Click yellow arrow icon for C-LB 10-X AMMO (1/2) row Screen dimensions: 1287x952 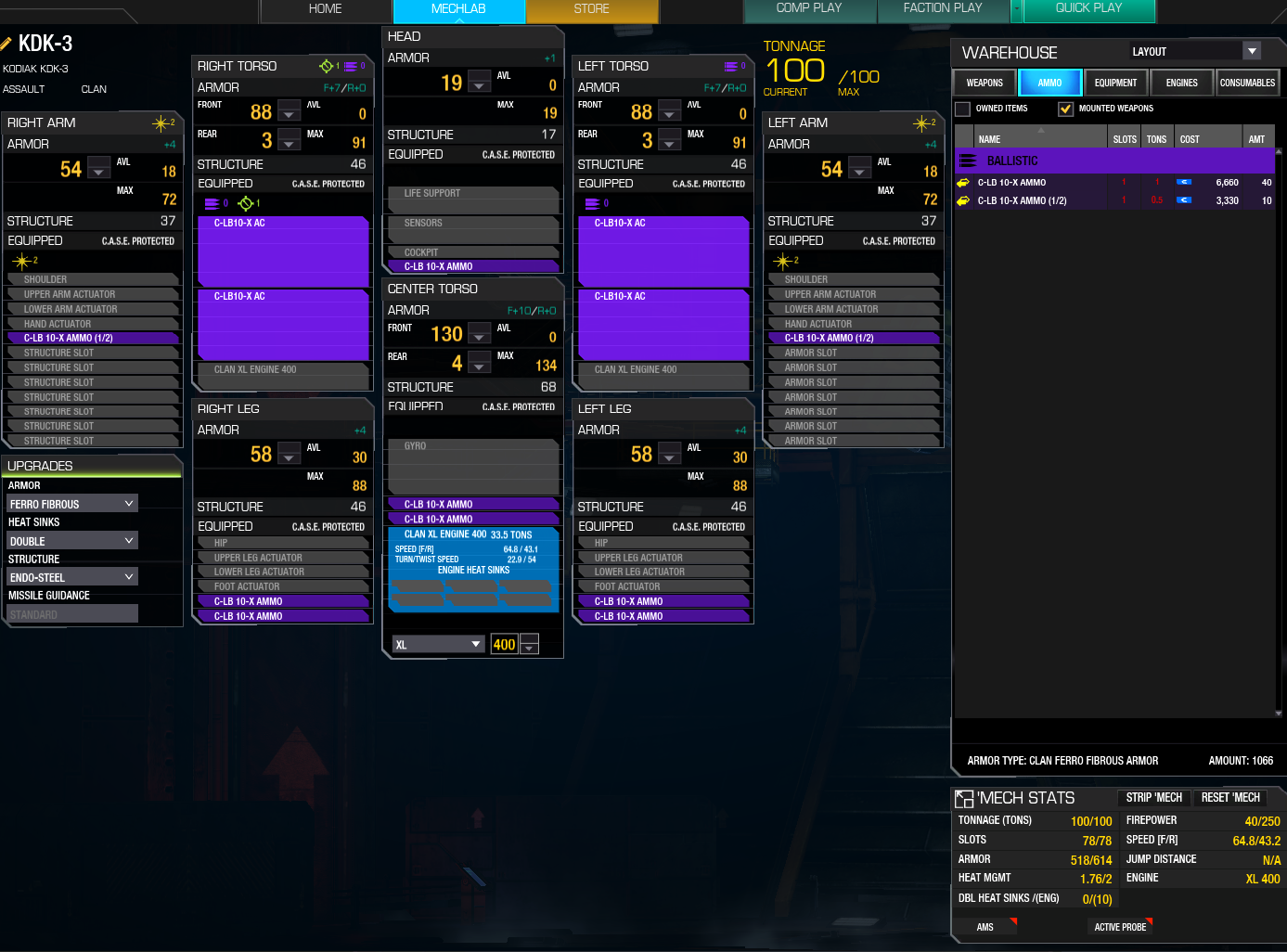click(x=963, y=200)
